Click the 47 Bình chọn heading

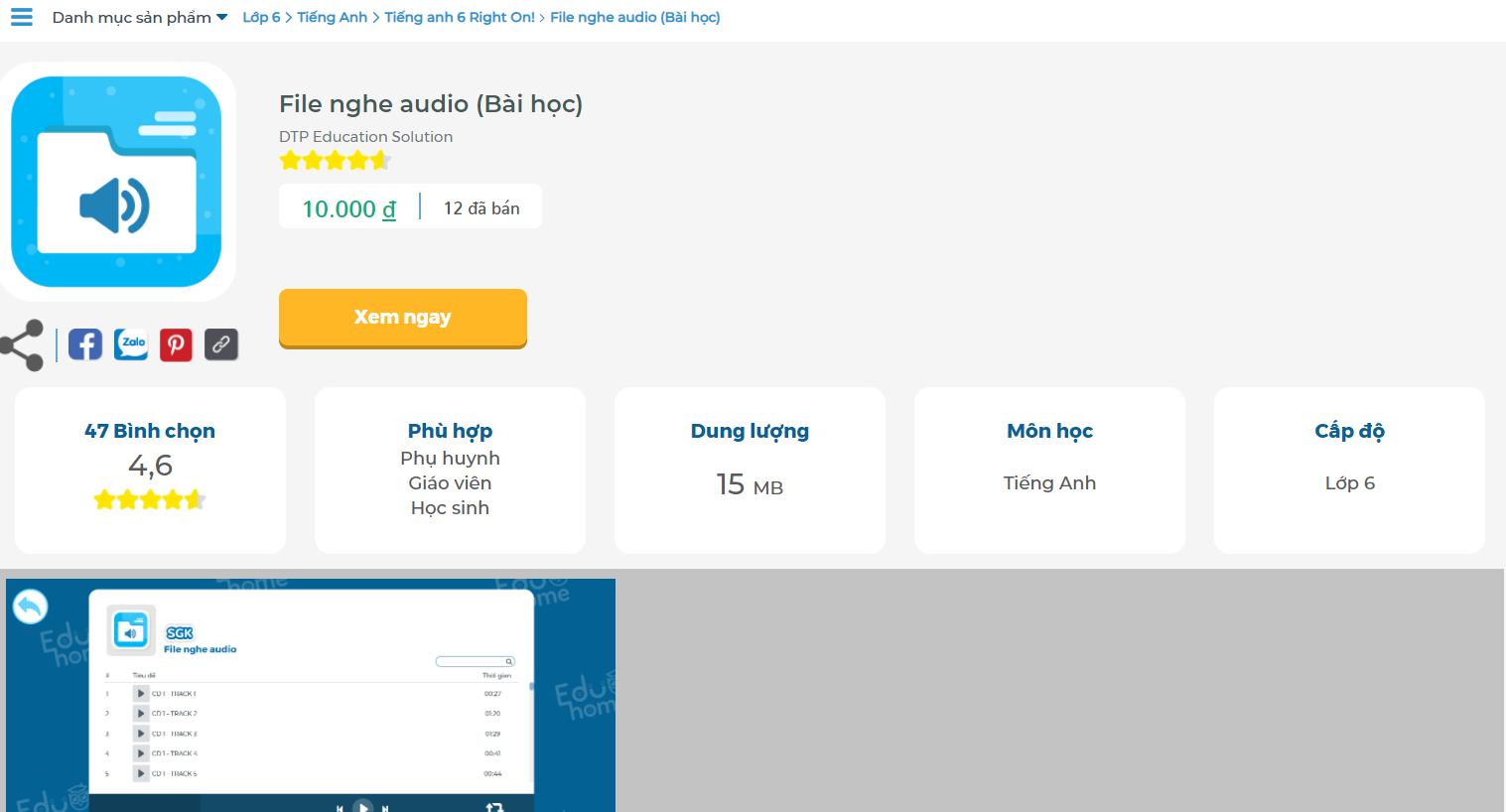[x=150, y=431]
